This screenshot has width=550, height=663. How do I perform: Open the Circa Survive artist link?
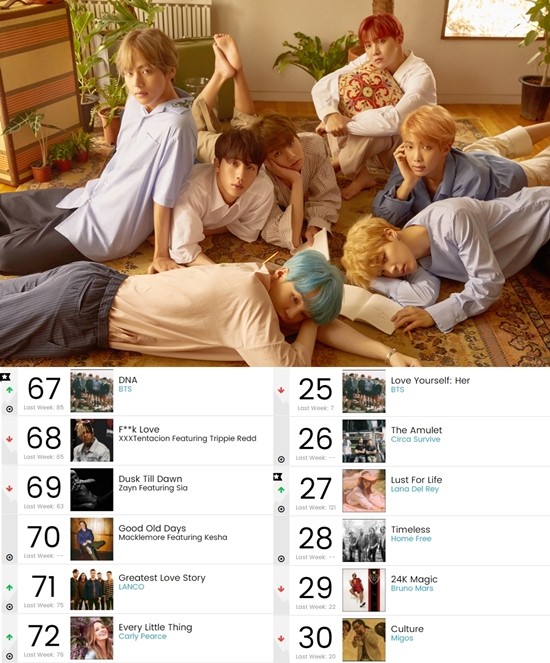[416, 439]
